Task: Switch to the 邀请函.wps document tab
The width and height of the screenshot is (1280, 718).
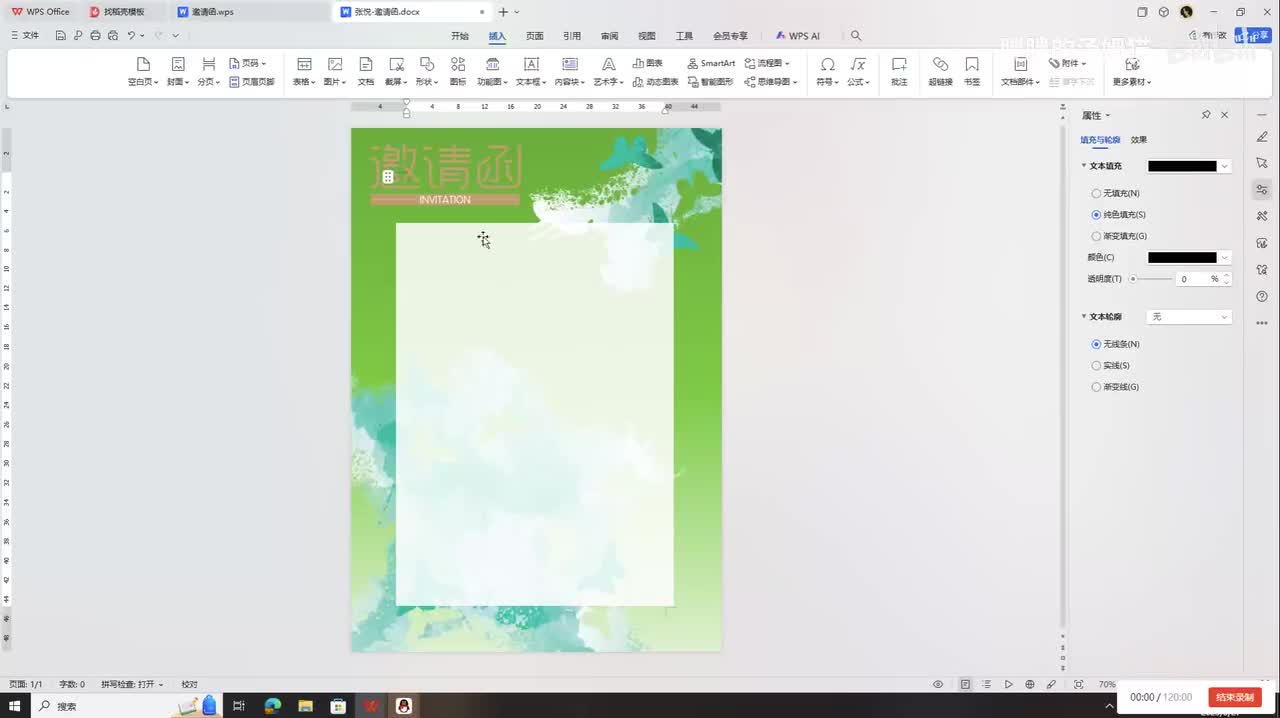Action: 250,12
